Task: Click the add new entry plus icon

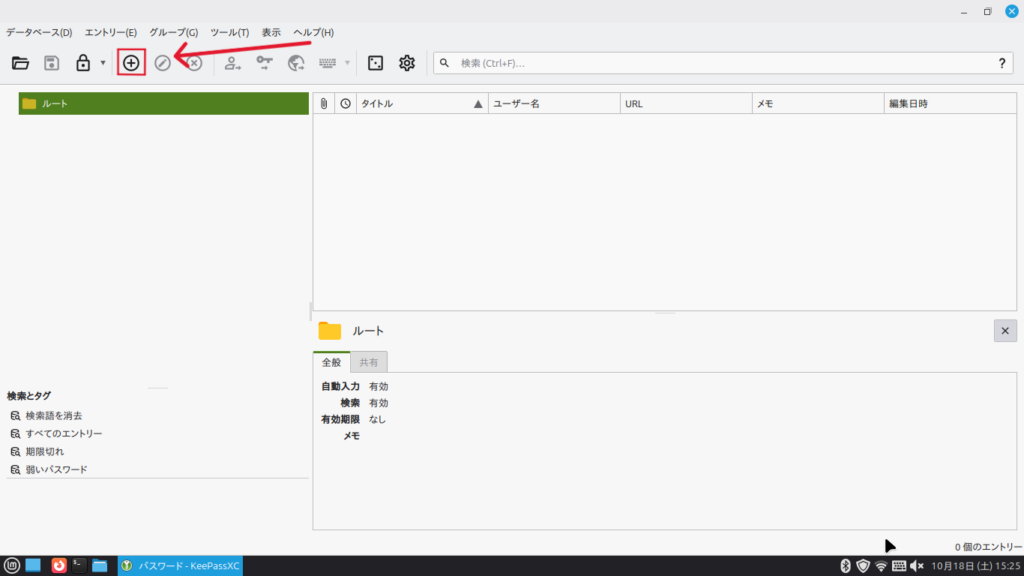Action: point(131,63)
